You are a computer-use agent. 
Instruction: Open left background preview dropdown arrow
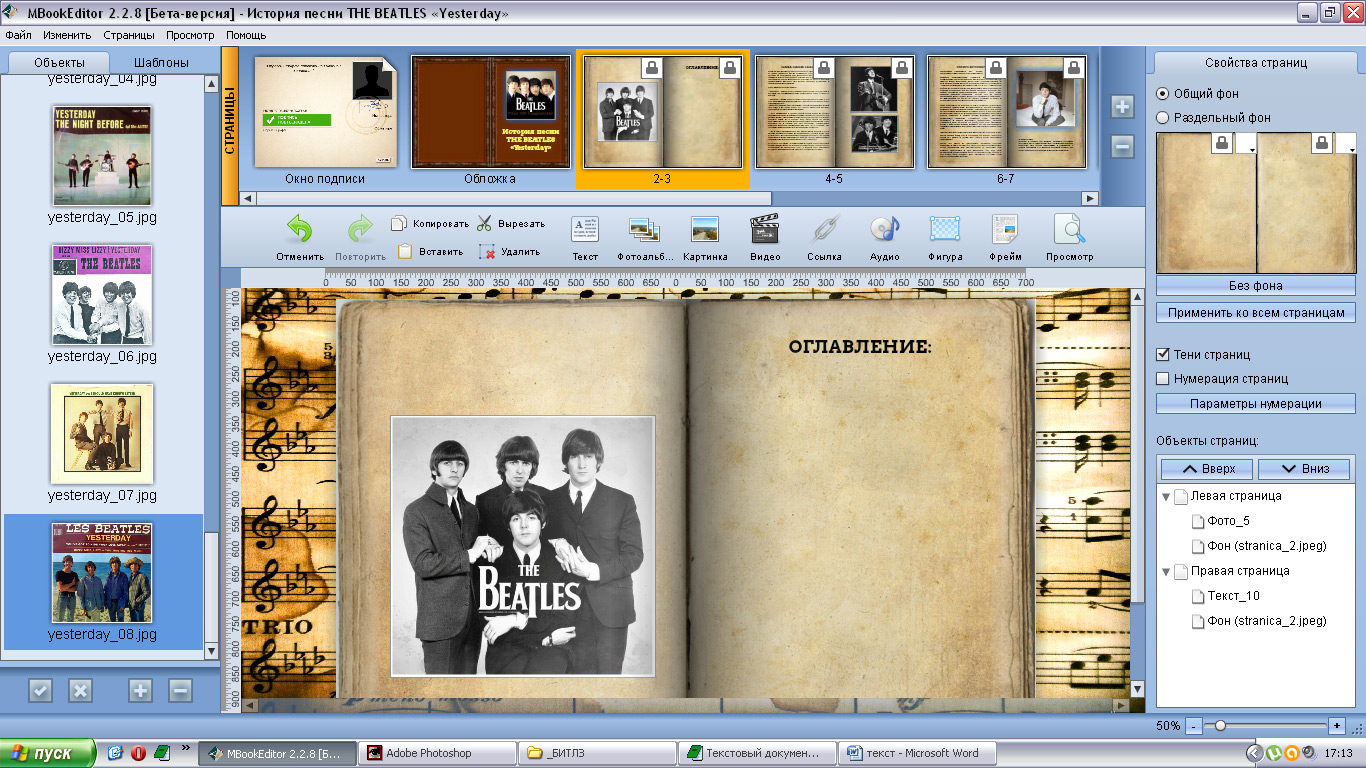pyautogui.click(x=1245, y=145)
